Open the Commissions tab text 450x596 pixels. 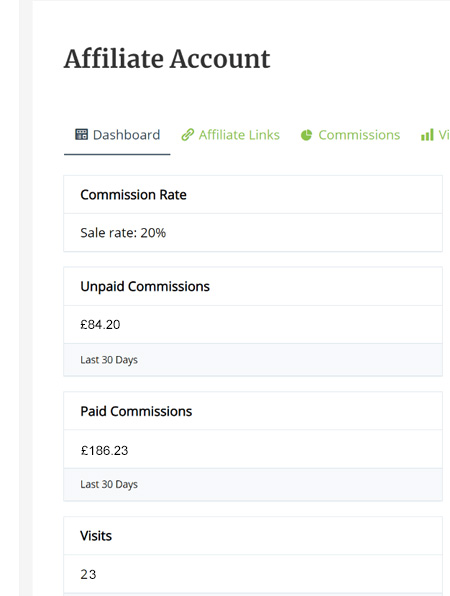coord(359,135)
